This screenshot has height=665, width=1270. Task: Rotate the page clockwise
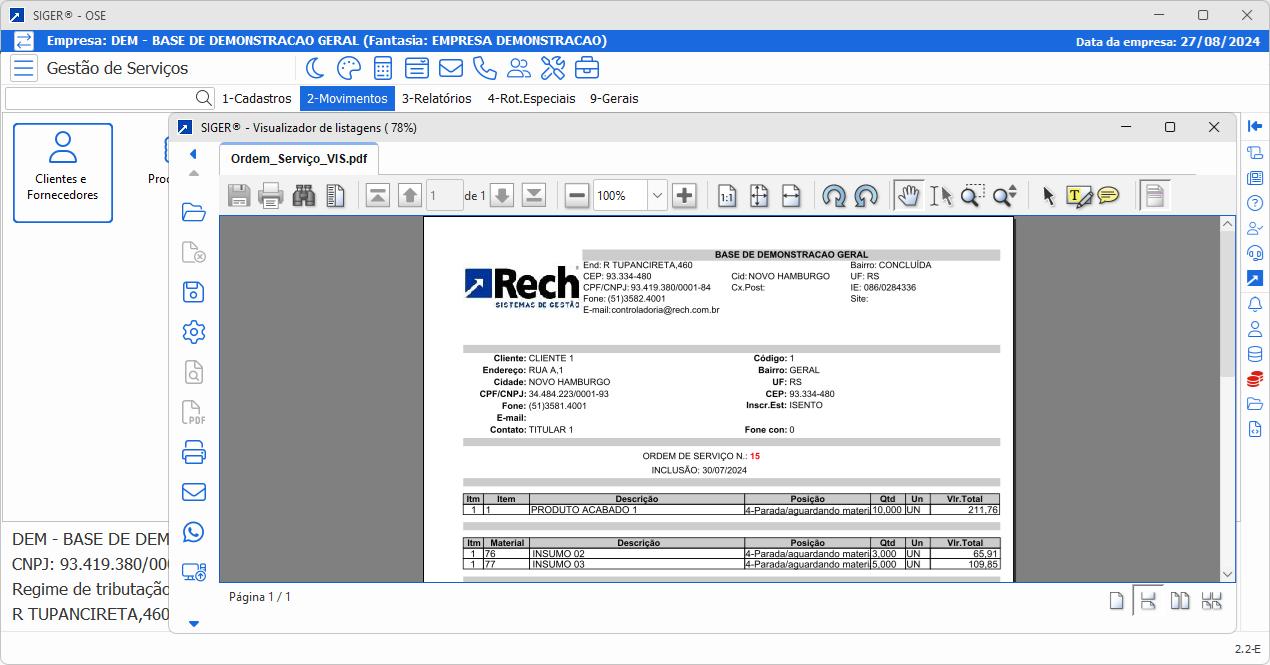click(x=833, y=196)
